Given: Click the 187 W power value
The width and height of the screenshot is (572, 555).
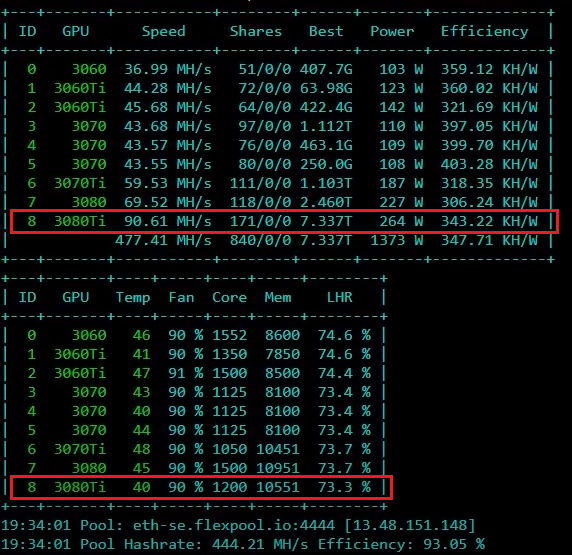Looking at the screenshot, I should point(401,183).
